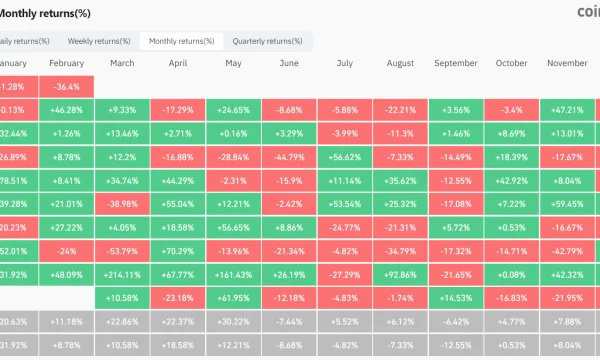Select the +55.04% April cell

[178, 204]
